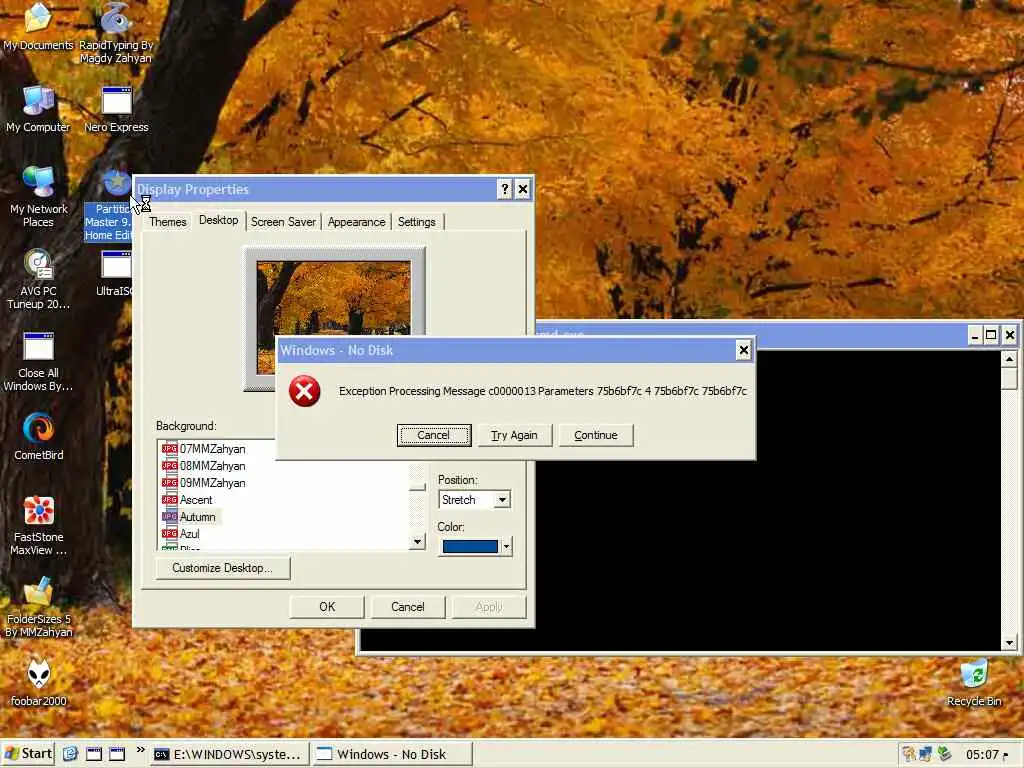Click the third quick launch window icon
Image resolution: width=1024 pixels, height=768 pixels.
click(117, 754)
